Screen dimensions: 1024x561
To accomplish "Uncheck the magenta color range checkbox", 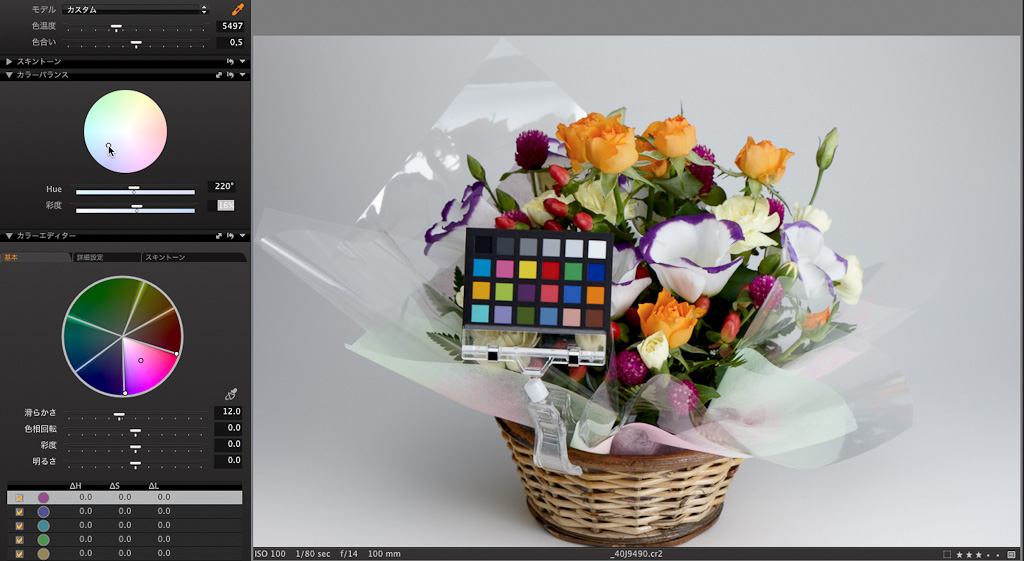I will pyautogui.click(x=20, y=497).
